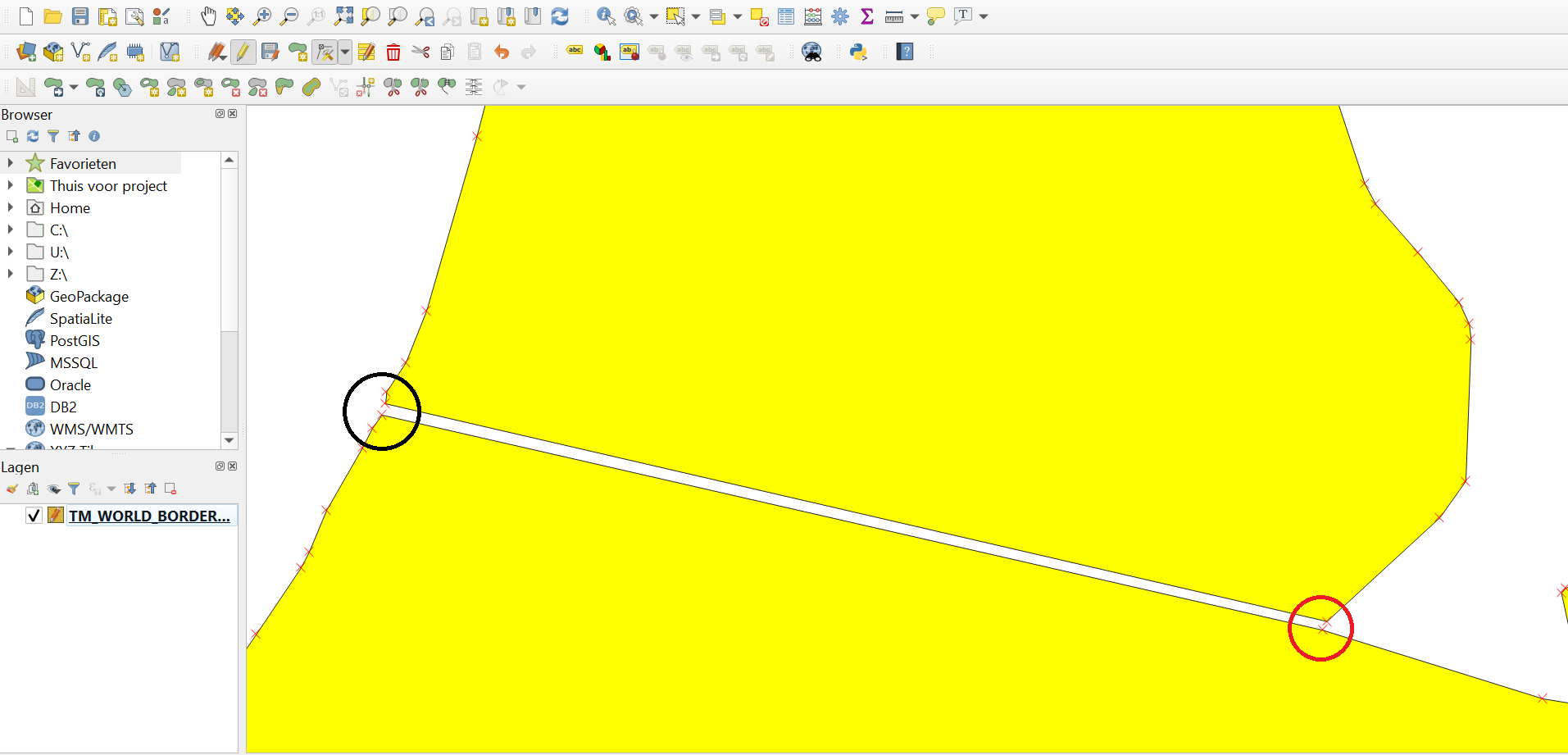Open an existing project folder icon
The height and width of the screenshot is (755, 1568).
tap(53, 16)
